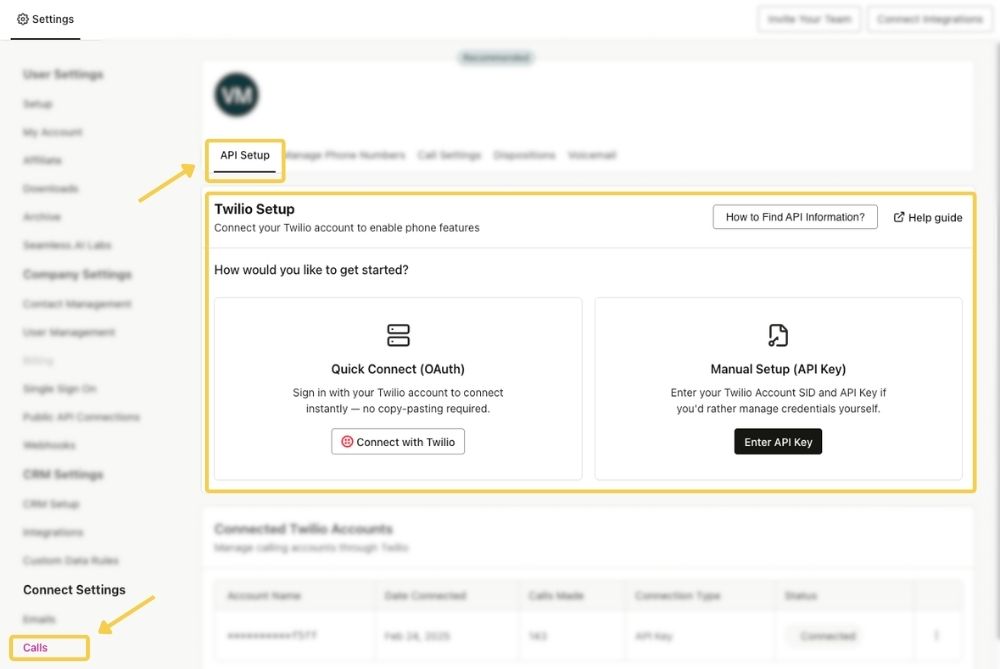Open My Account in sidebar
1000x669 pixels.
click(x=52, y=132)
